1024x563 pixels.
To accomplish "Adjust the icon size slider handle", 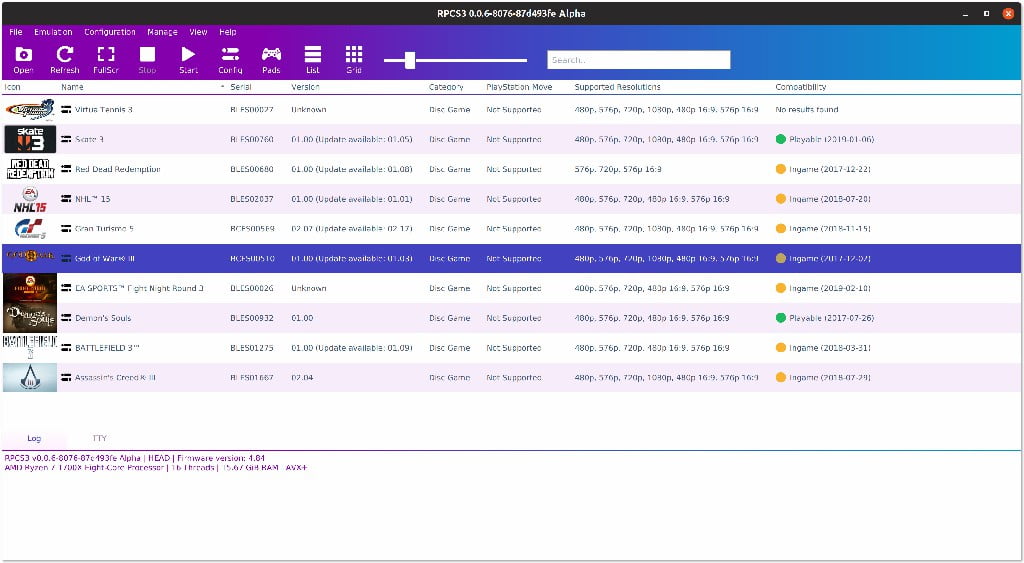I will (x=409, y=61).
